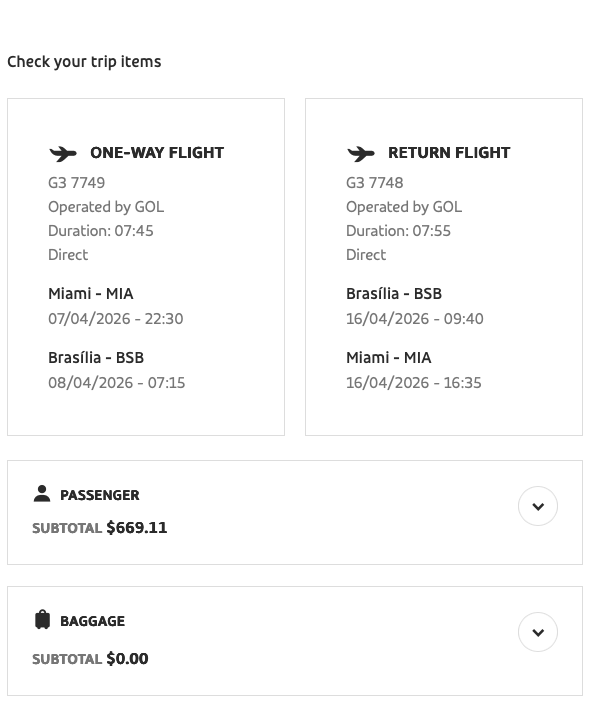Expand the Passenger section chevron
Image resolution: width=602 pixels, height=717 pixels.
(538, 506)
